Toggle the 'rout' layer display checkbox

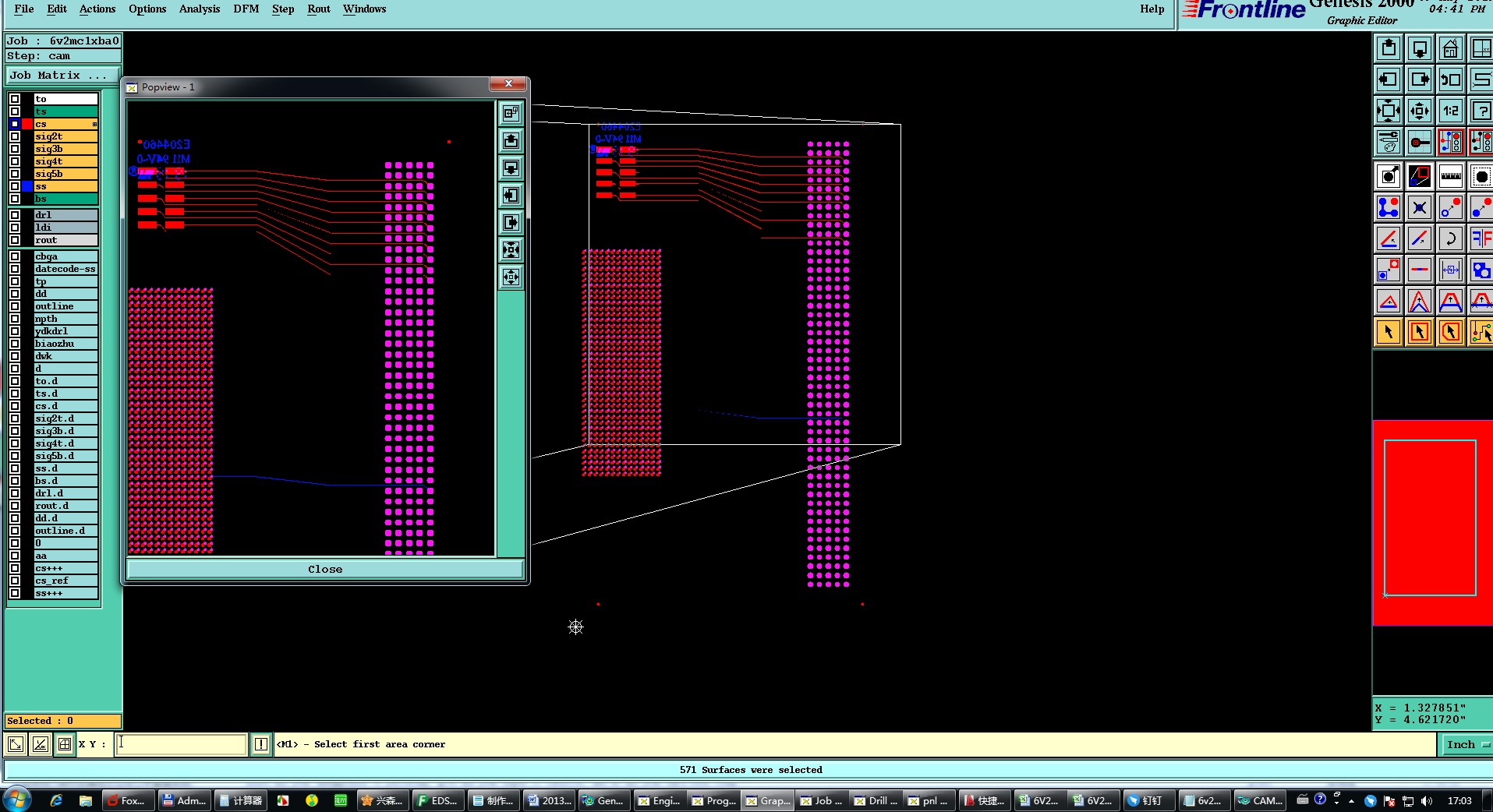pyautogui.click(x=15, y=240)
